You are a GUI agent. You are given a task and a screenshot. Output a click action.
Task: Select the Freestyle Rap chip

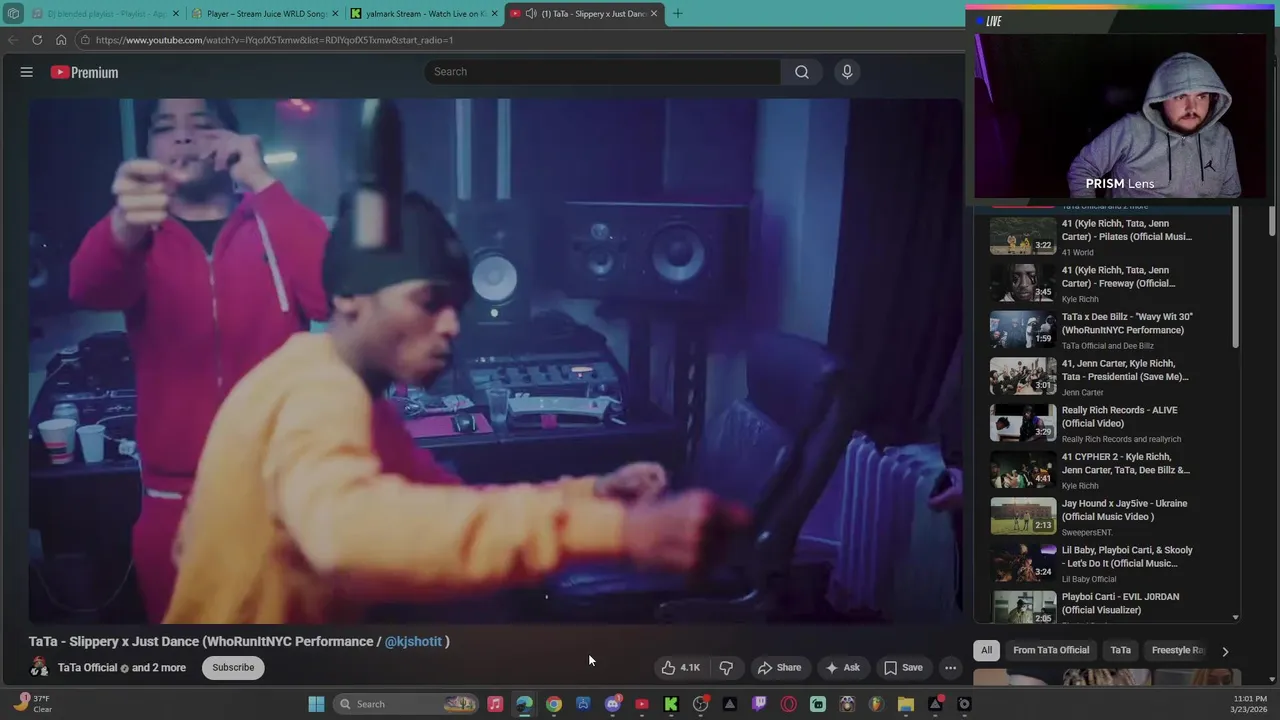point(1178,650)
